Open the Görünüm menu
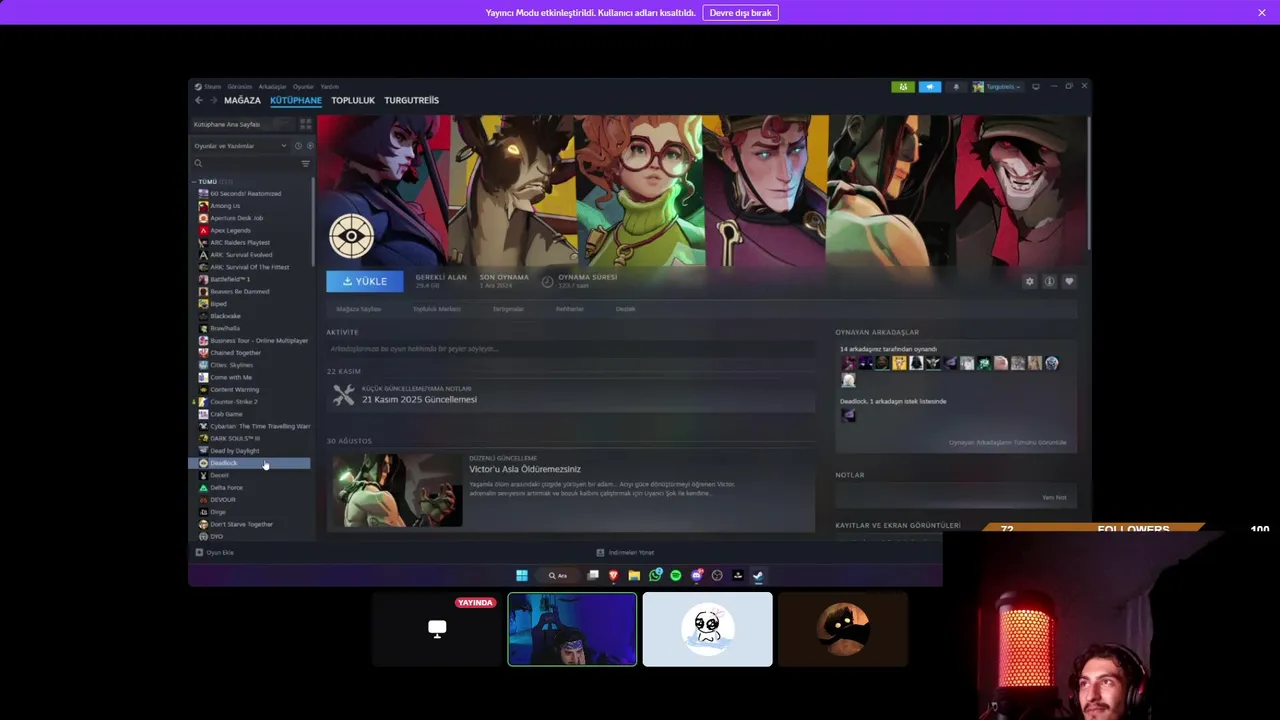 click(x=240, y=87)
